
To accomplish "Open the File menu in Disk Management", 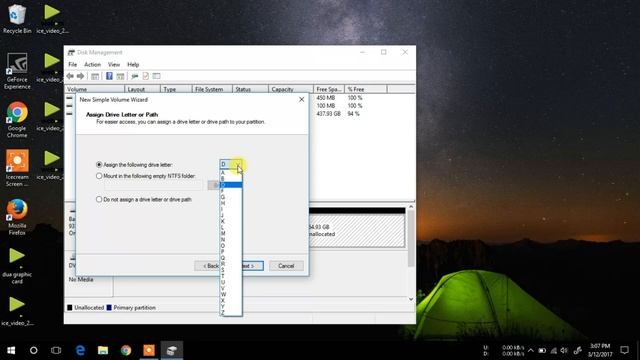I will point(73,64).
